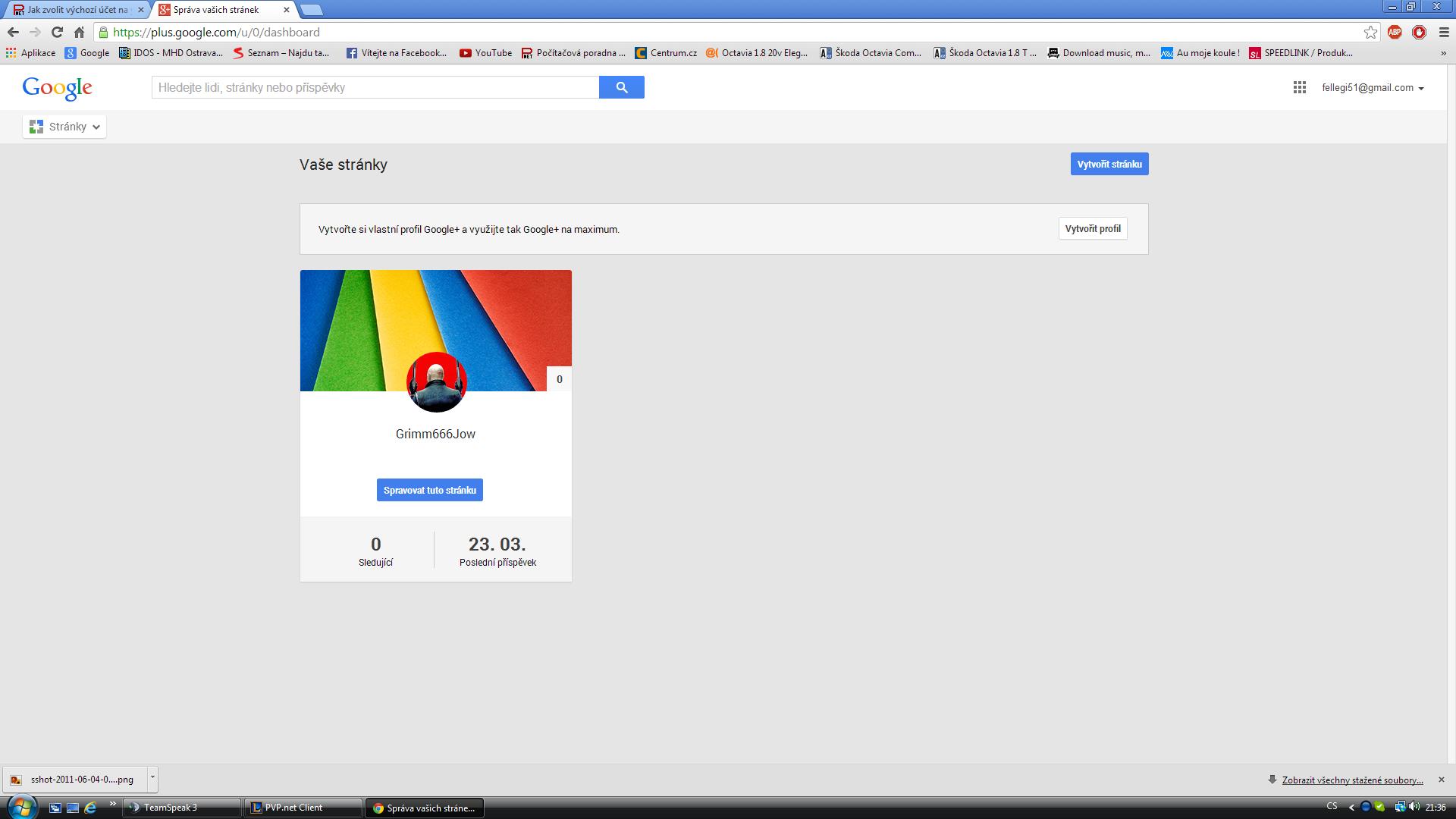1456x819 pixels.
Task: Open the new tab button
Action: (x=311, y=10)
